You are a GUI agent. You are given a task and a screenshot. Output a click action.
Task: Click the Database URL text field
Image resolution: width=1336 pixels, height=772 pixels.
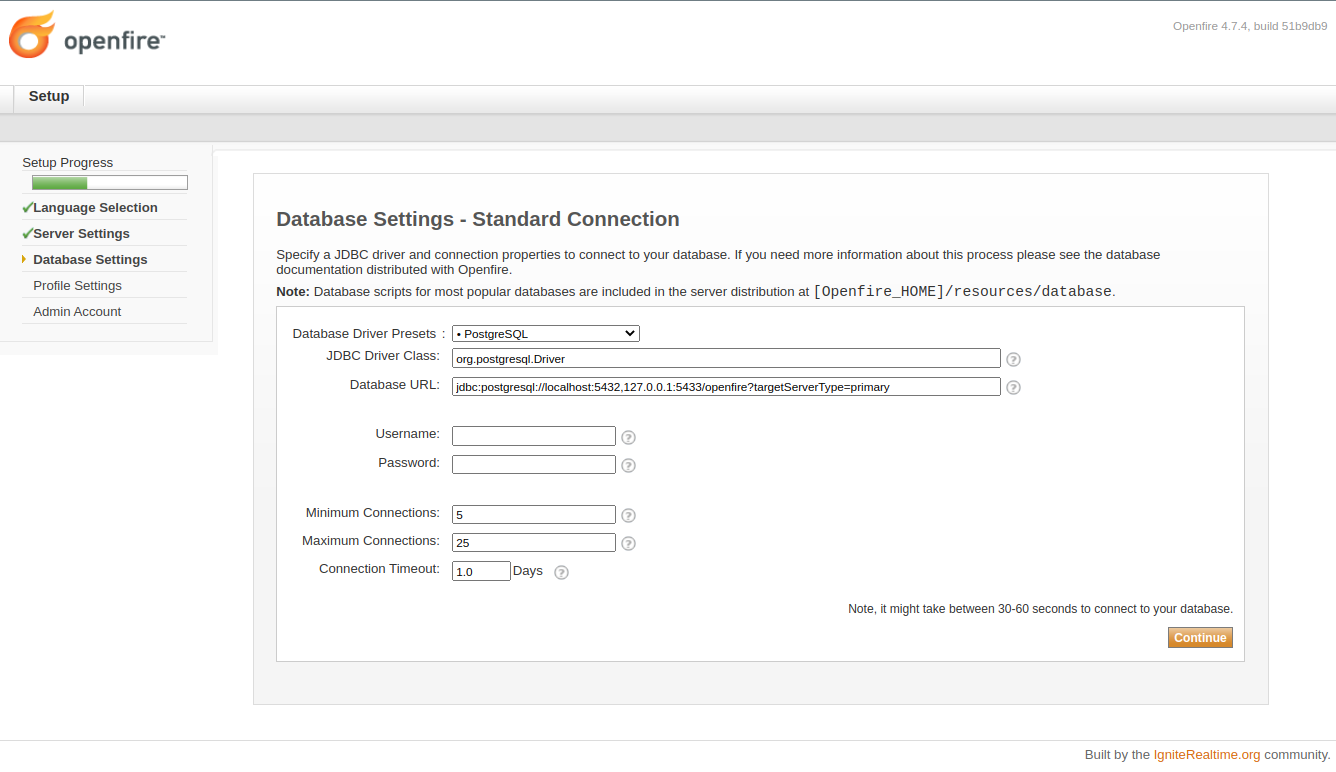click(x=725, y=387)
